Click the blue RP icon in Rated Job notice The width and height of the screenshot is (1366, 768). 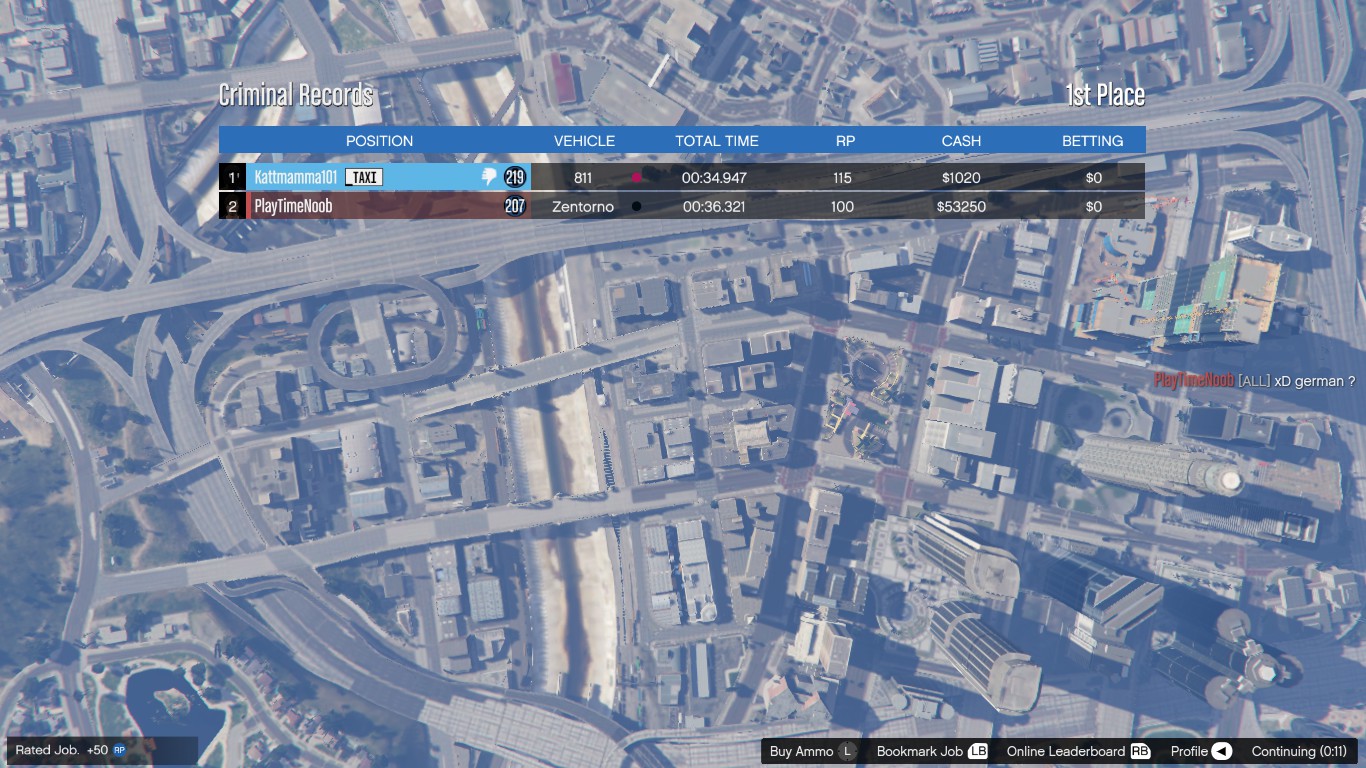[x=119, y=750]
